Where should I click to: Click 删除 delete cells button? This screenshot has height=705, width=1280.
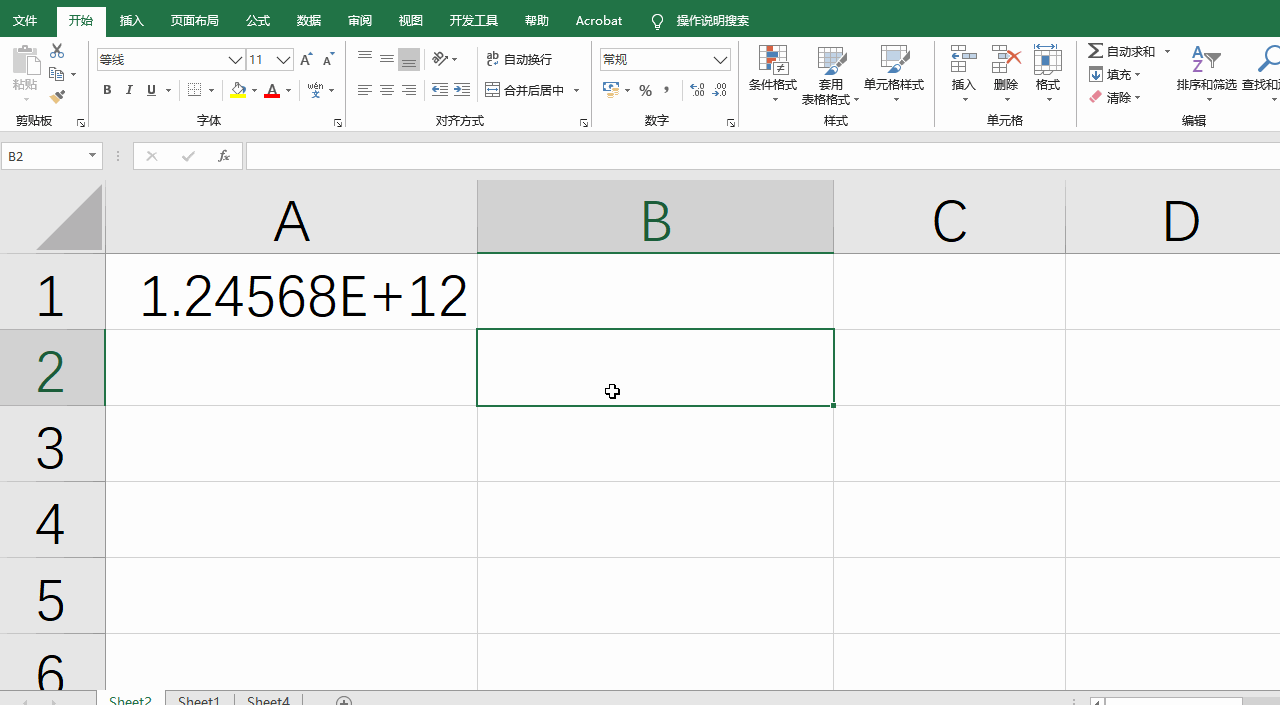[x=1006, y=74]
